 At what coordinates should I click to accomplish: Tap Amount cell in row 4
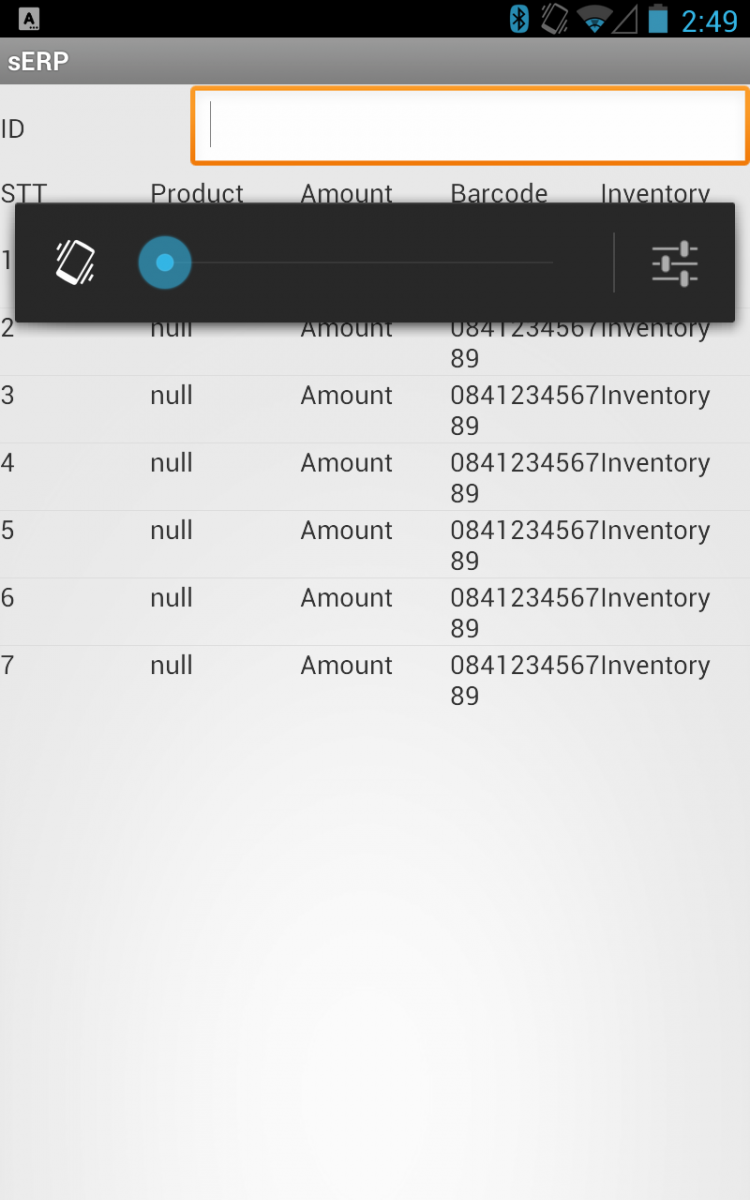coord(346,463)
